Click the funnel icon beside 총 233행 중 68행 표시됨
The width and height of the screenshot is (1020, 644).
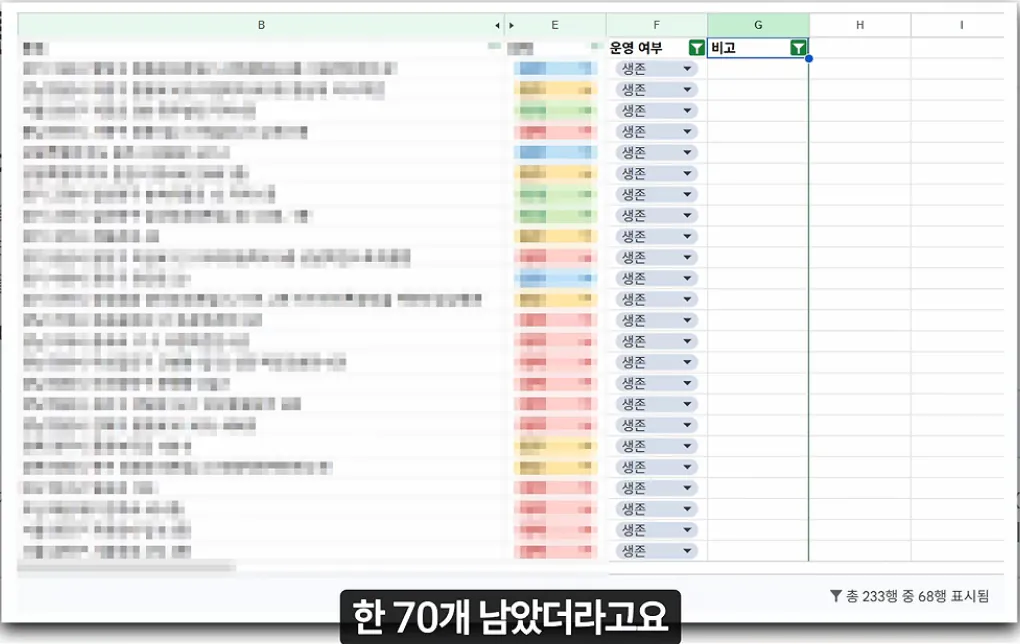coord(836,596)
